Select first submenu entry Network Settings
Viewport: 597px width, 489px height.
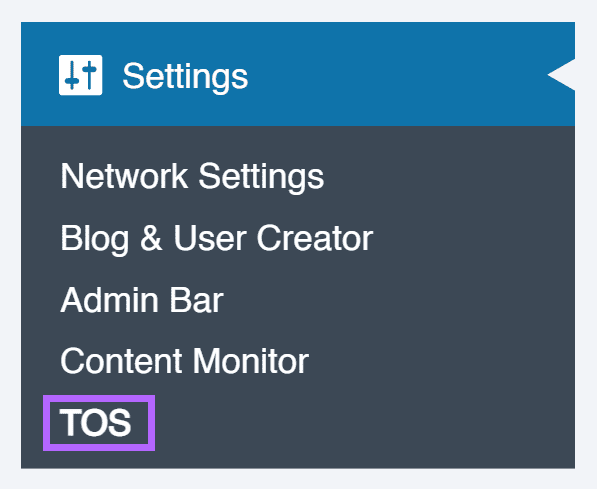click(x=192, y=176)
